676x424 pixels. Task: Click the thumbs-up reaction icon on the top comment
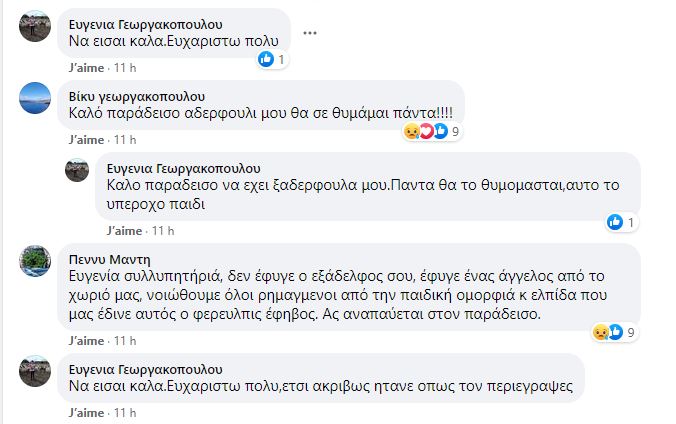pos(266,59)
